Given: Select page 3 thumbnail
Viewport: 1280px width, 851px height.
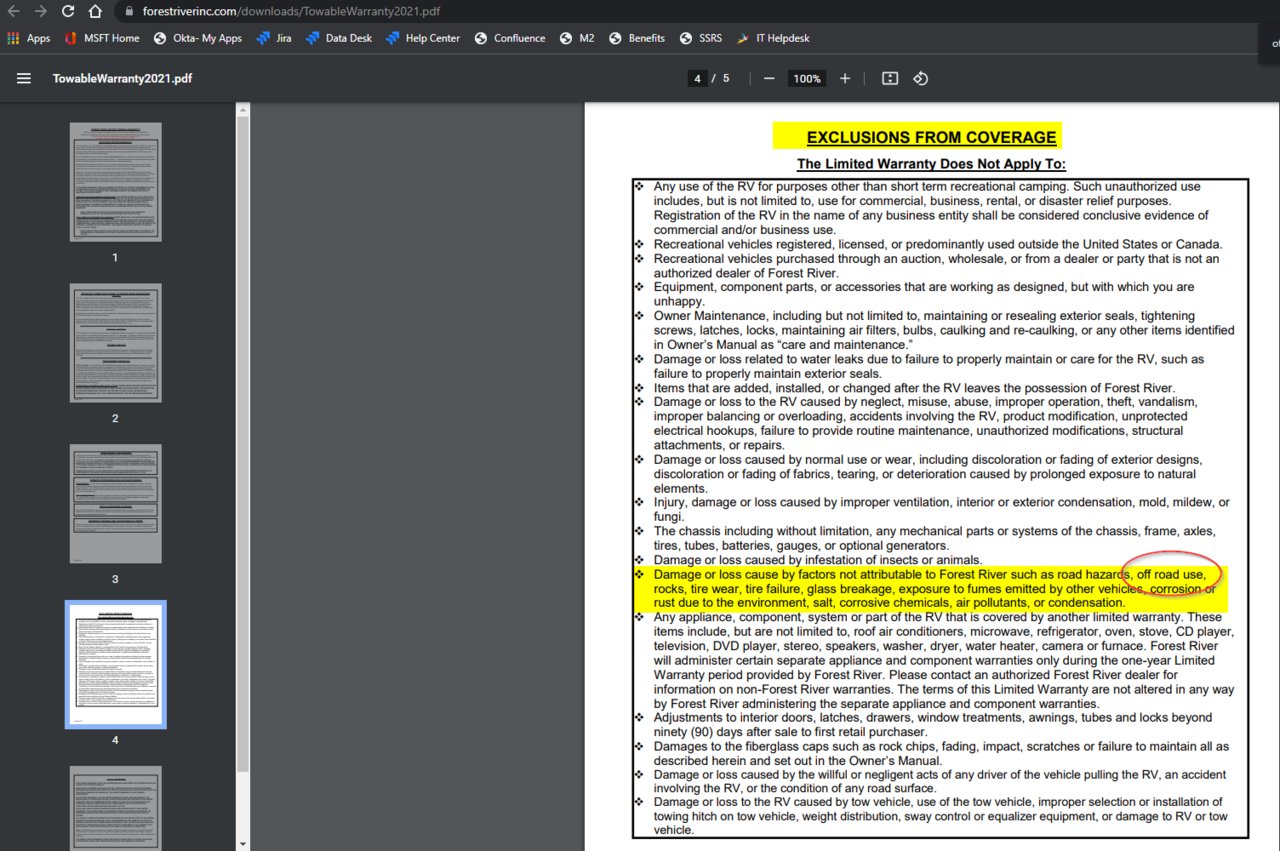Looking at the screenshot, I should [115, 503].
